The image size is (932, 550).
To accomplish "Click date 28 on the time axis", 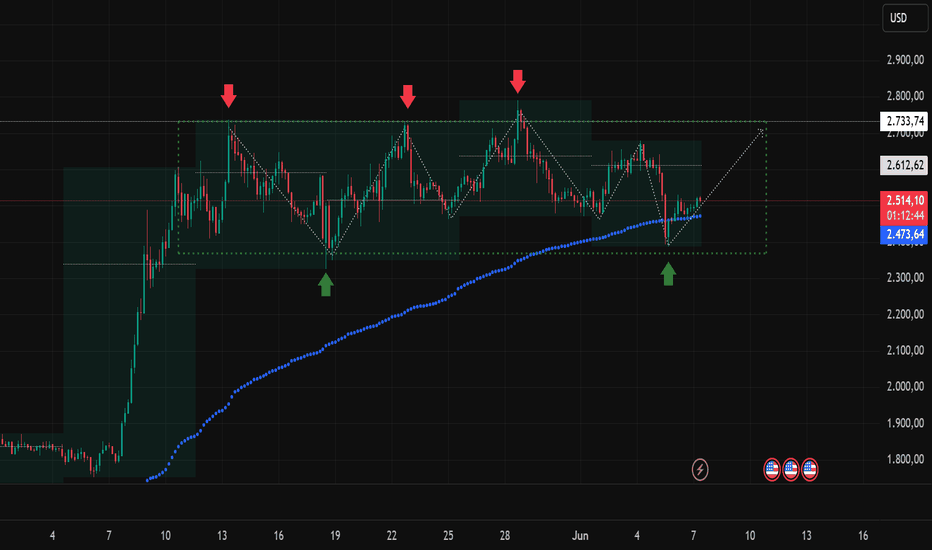I will coord(505,536).
